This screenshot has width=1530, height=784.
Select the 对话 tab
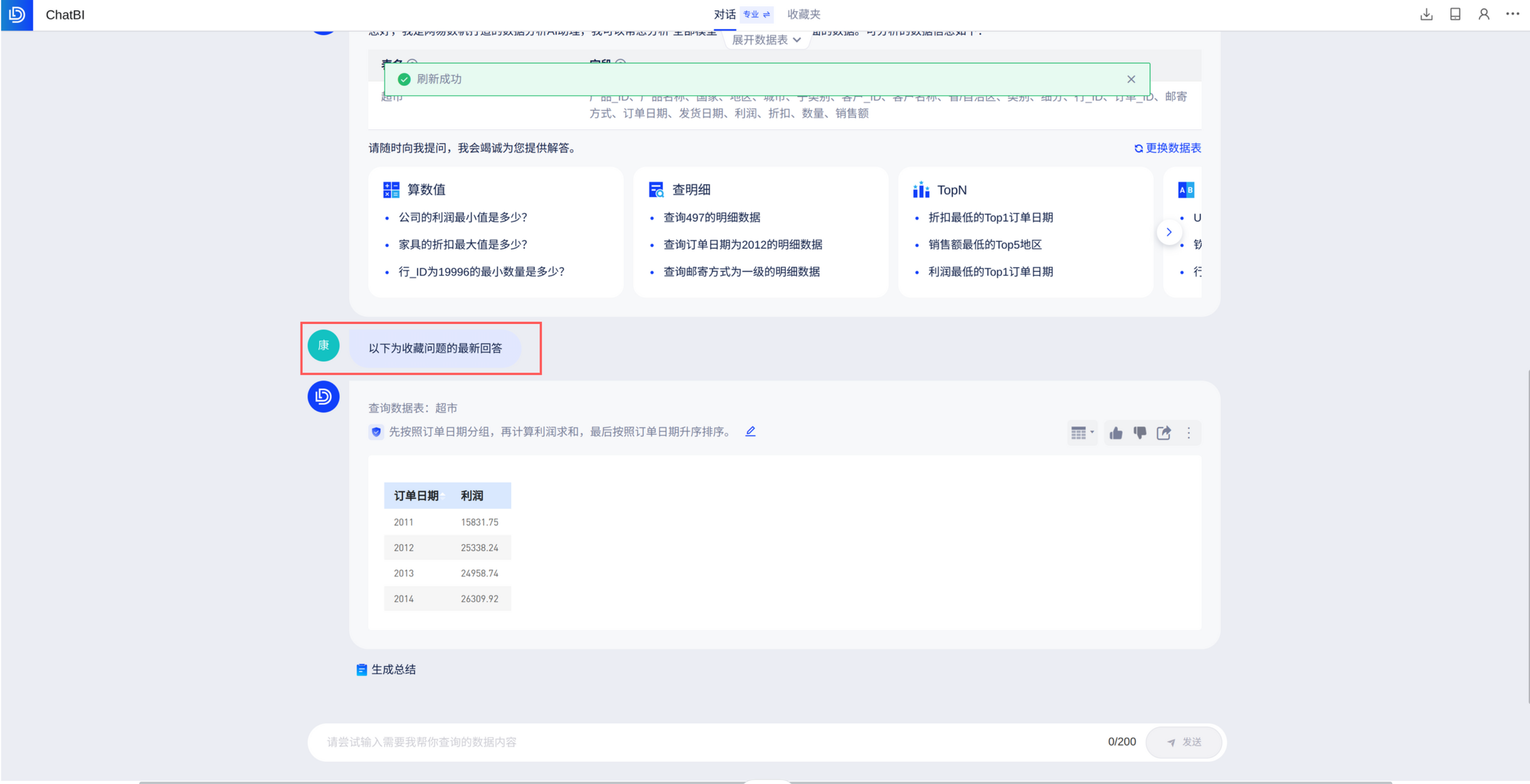pos(724,14)
